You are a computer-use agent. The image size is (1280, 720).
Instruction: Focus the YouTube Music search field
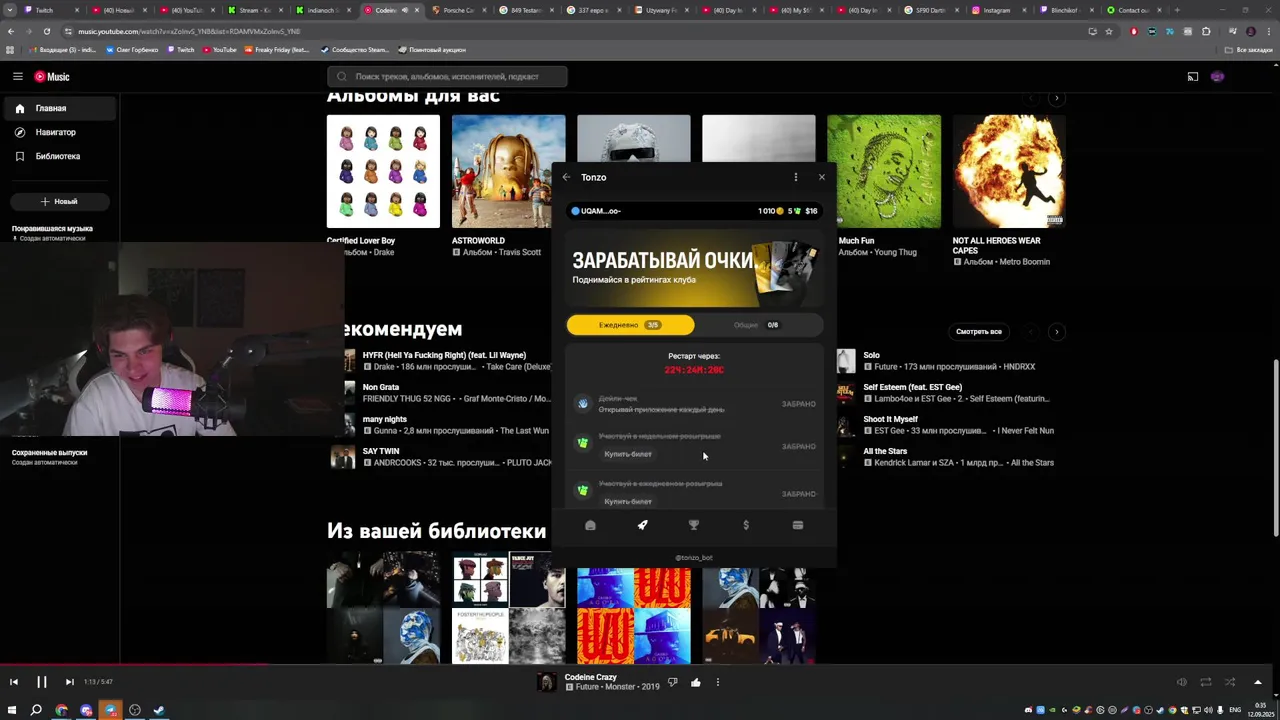click(x=447, y=76)
